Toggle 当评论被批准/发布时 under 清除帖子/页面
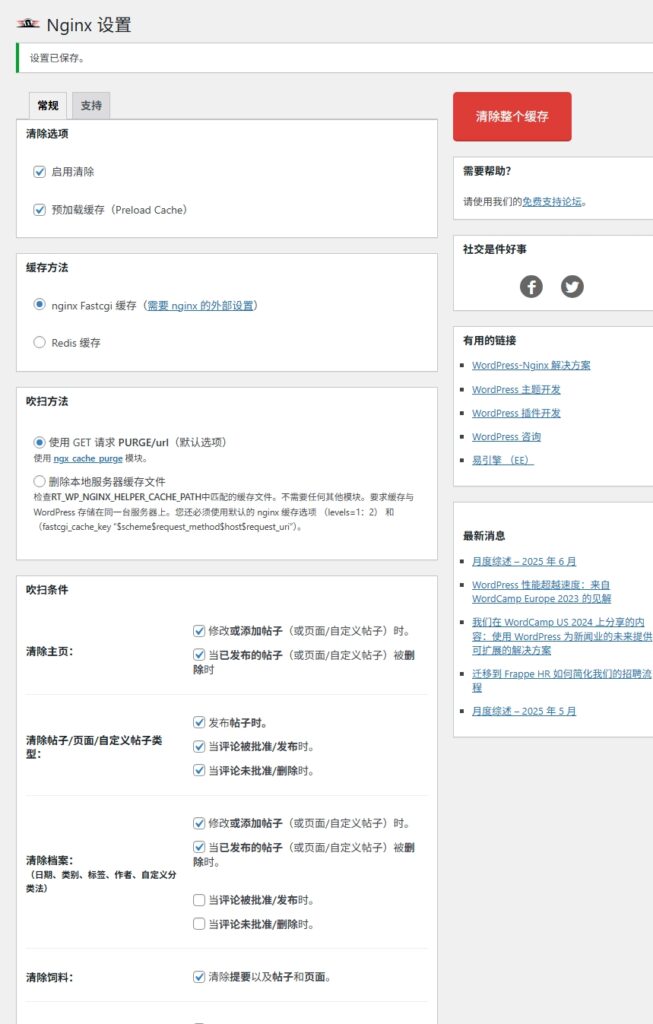The height and width of the screenshot is (1024, 653). point(199,746)
